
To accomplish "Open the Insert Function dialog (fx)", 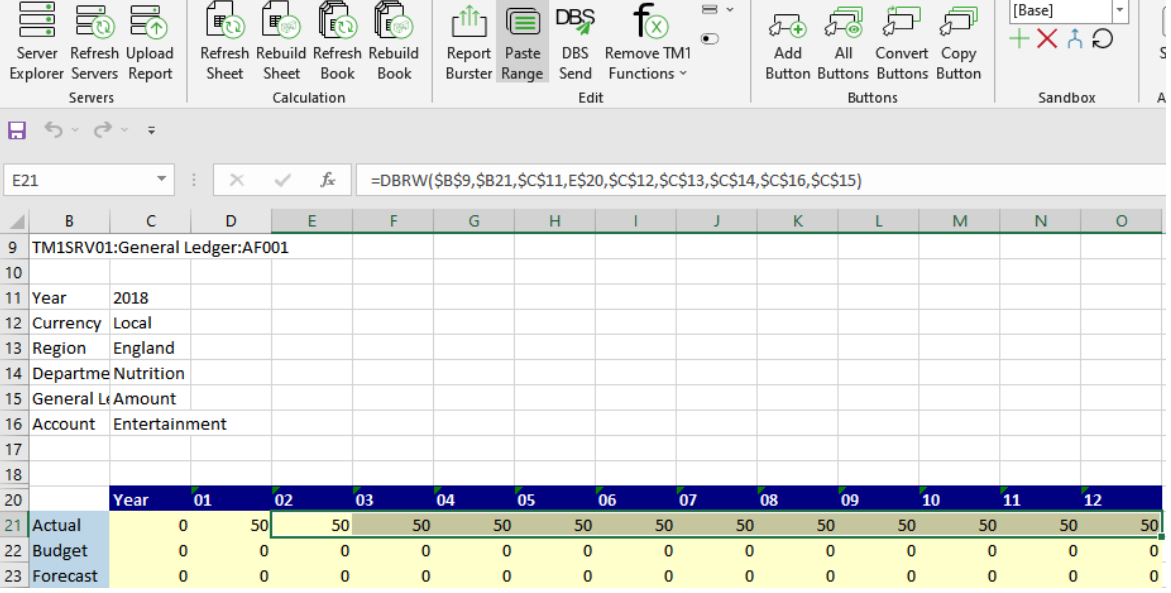I will click(327, 180).
